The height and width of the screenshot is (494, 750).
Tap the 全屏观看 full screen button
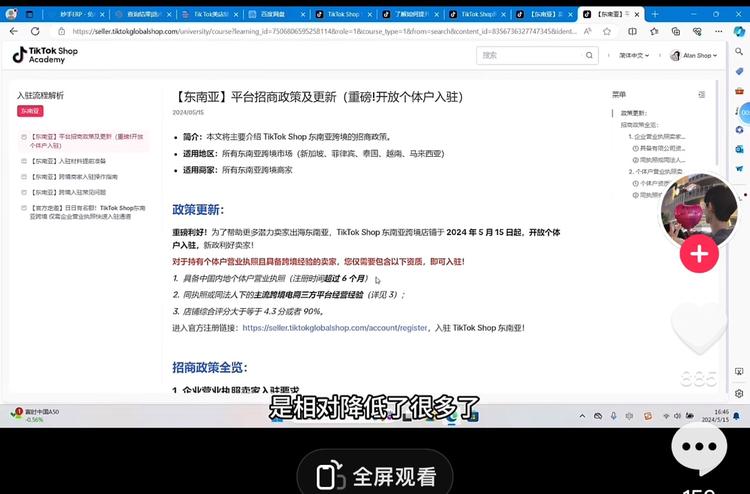click(375, 476)
